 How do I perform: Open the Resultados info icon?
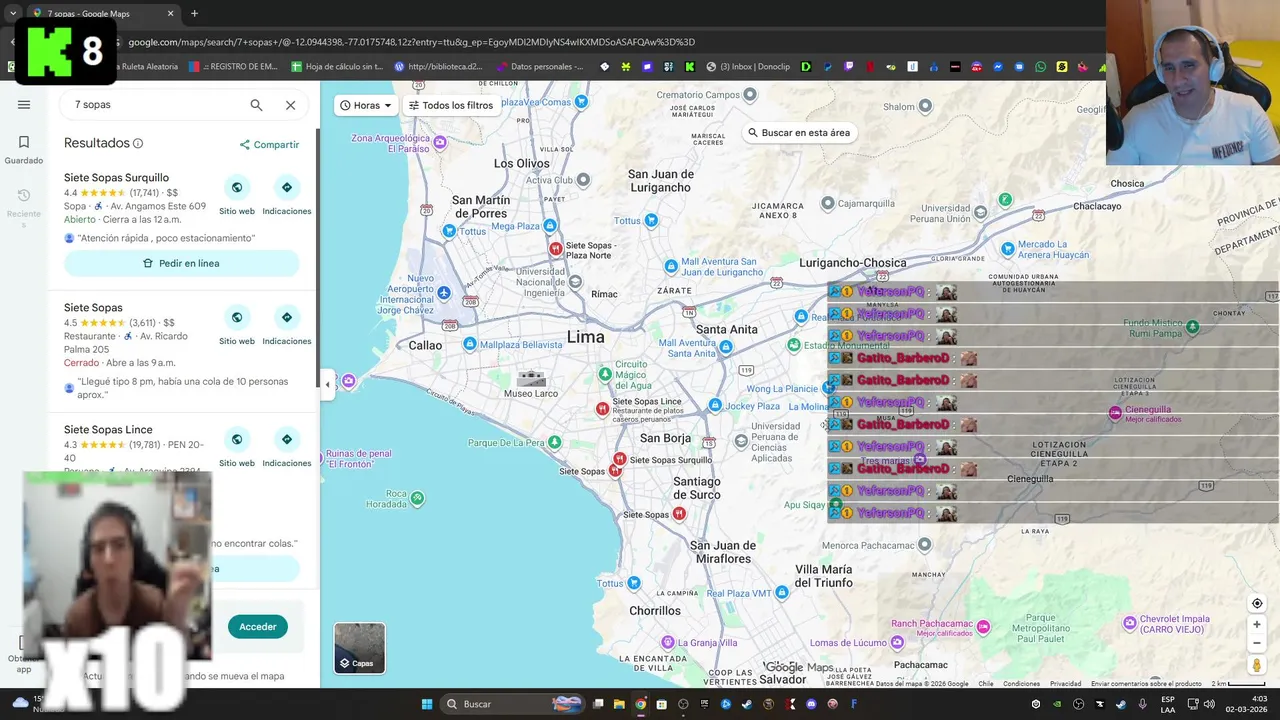[138, 144]
